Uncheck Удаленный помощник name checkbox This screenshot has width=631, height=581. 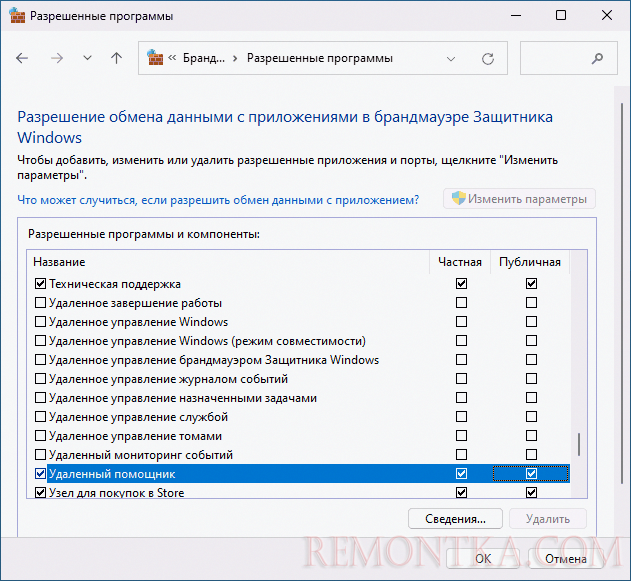click(40, 474)
